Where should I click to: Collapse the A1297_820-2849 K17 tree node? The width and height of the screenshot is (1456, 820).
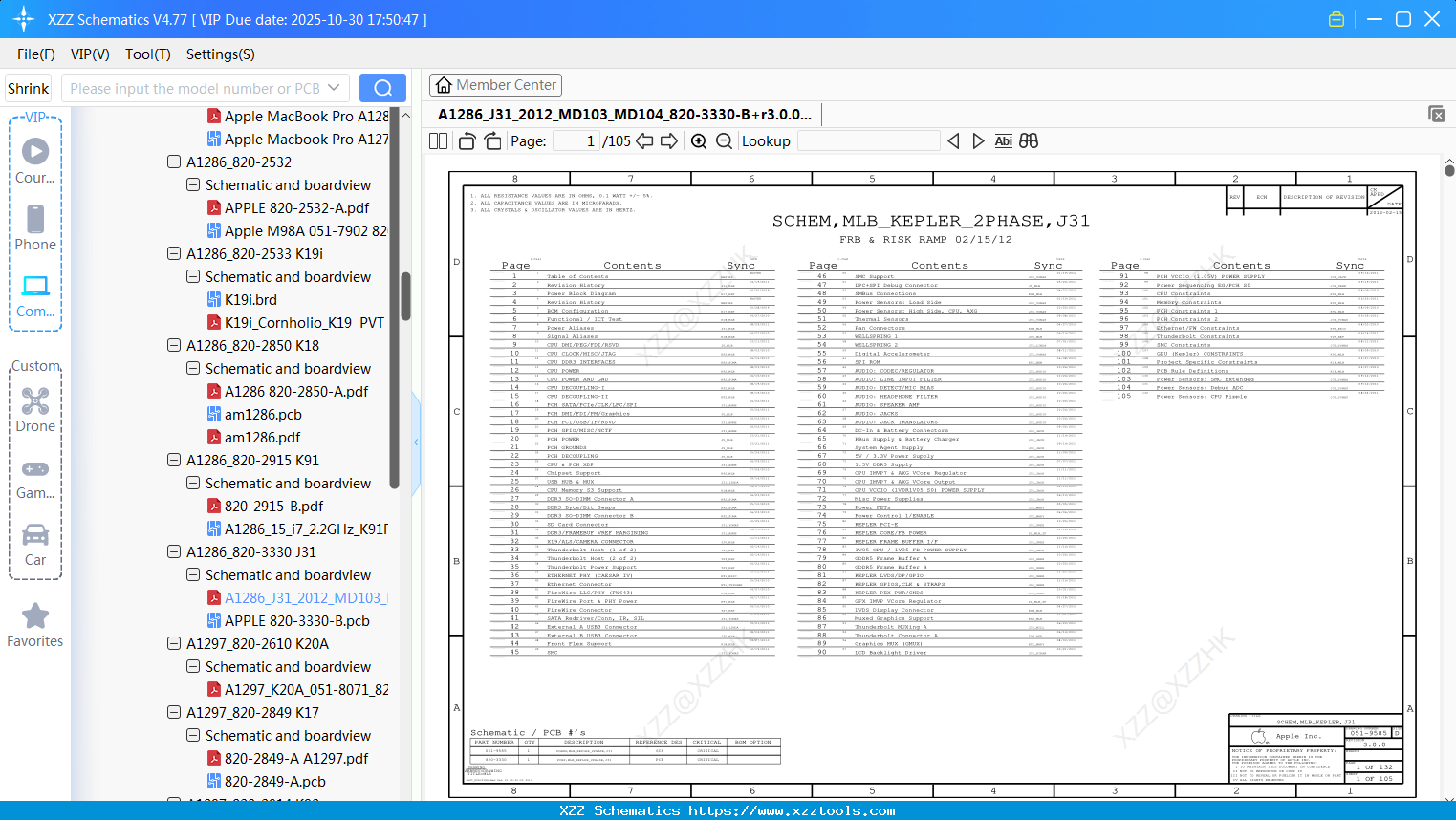tap(174, 712)
